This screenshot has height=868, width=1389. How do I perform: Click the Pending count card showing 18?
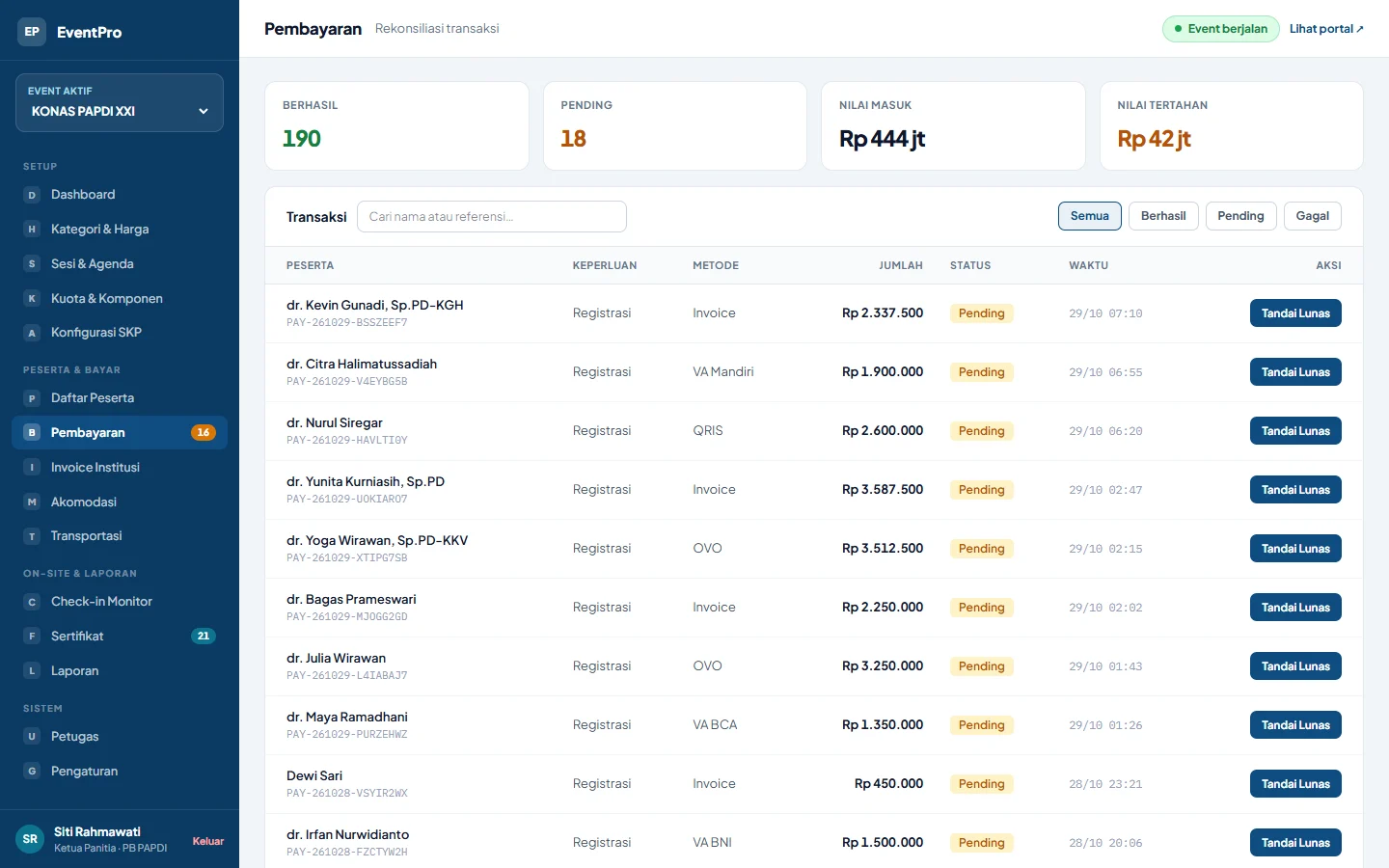[675, 126]
